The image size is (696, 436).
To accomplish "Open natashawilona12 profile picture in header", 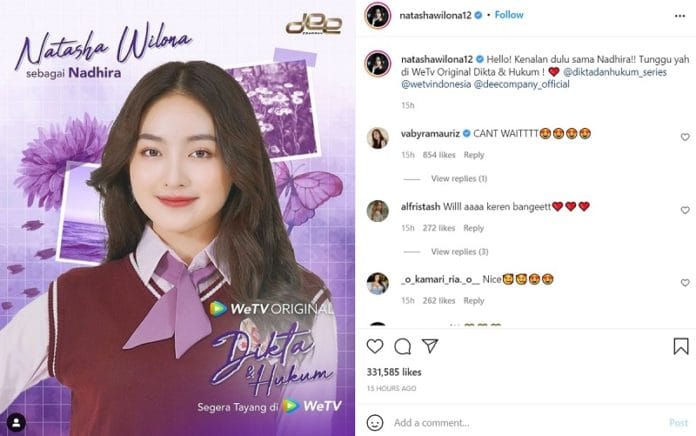I will (377, 16).
